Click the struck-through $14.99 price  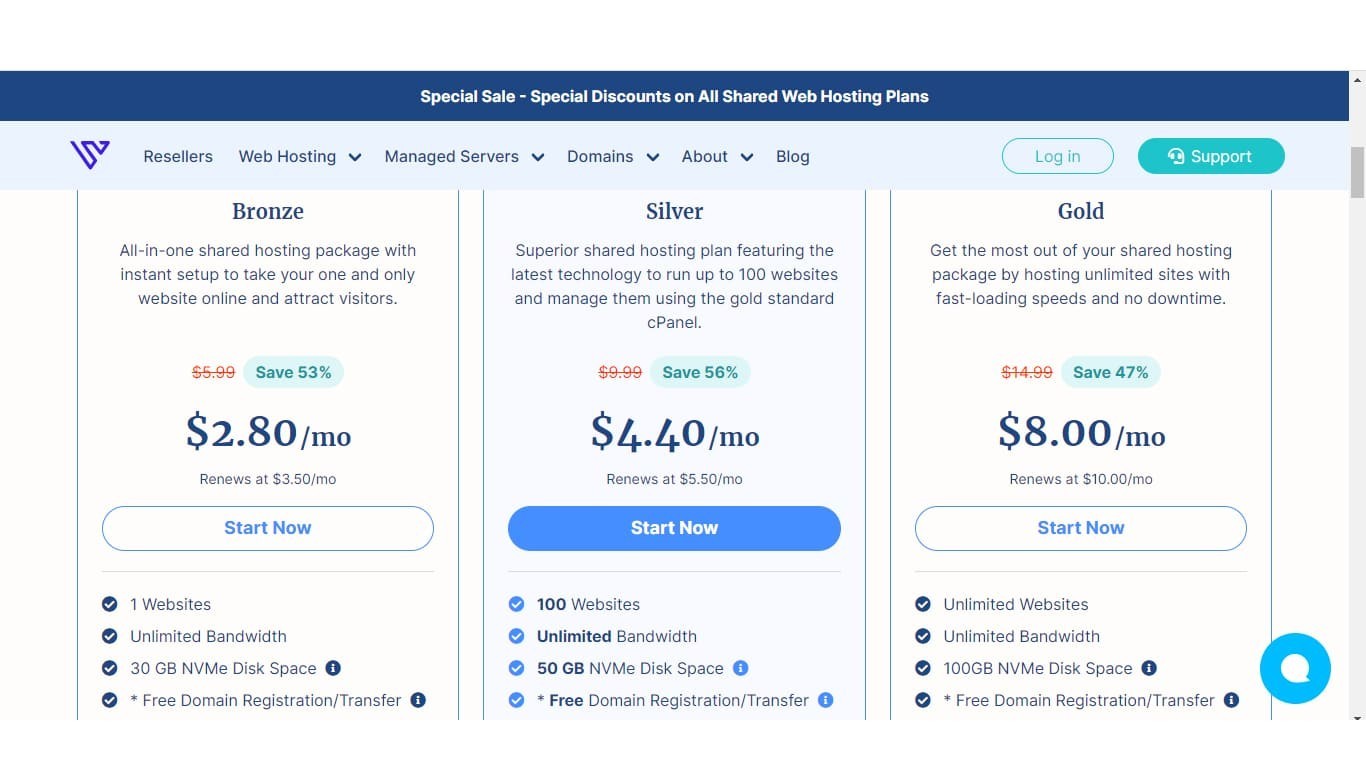pos(1027,372)
